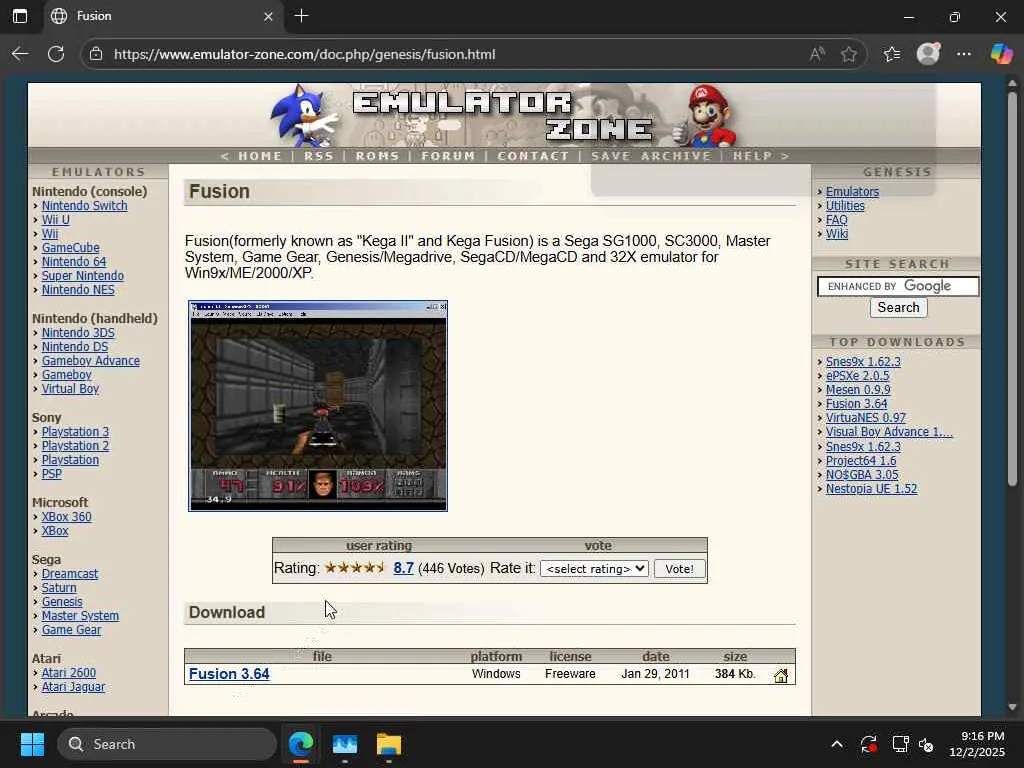This screenshot has height=768, width=1024.
Task: Open the Atari Jaguar link
Action: point(73,687)
